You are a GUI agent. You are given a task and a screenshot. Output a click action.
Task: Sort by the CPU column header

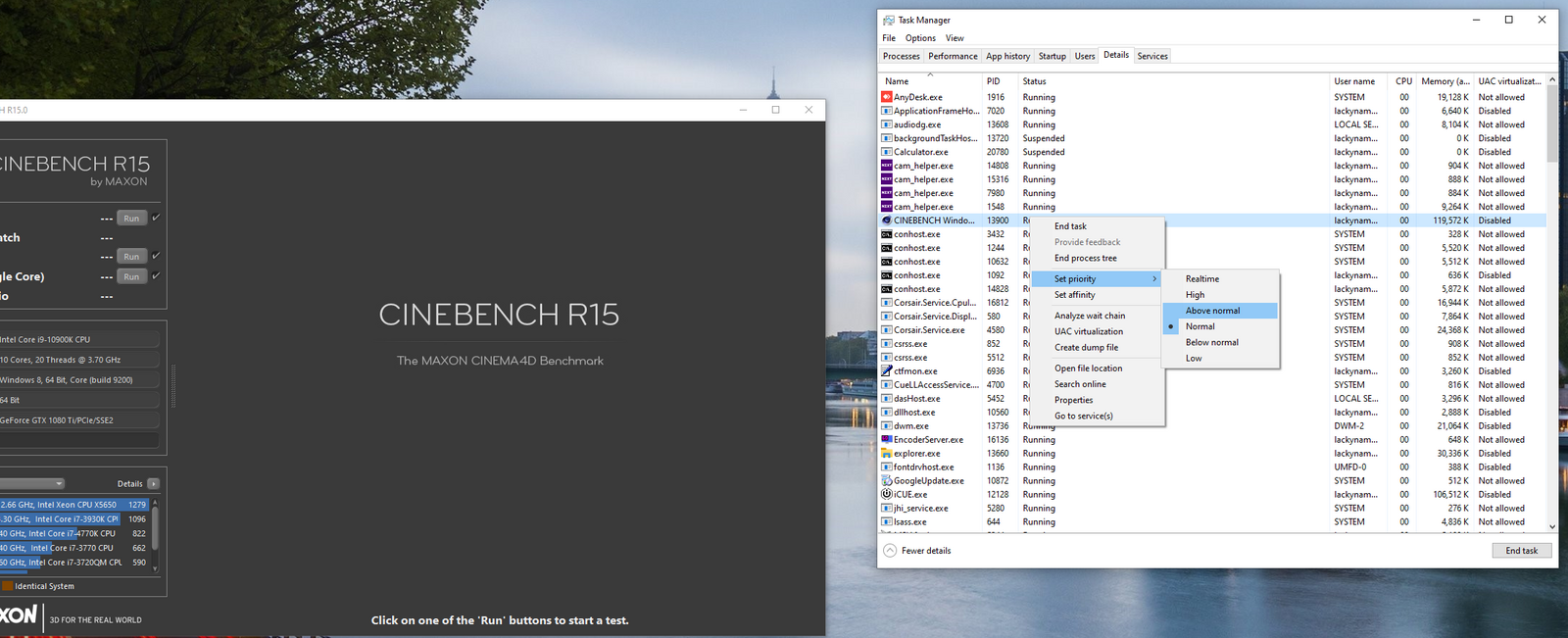pyautogui.click(x=1403, y=81)
